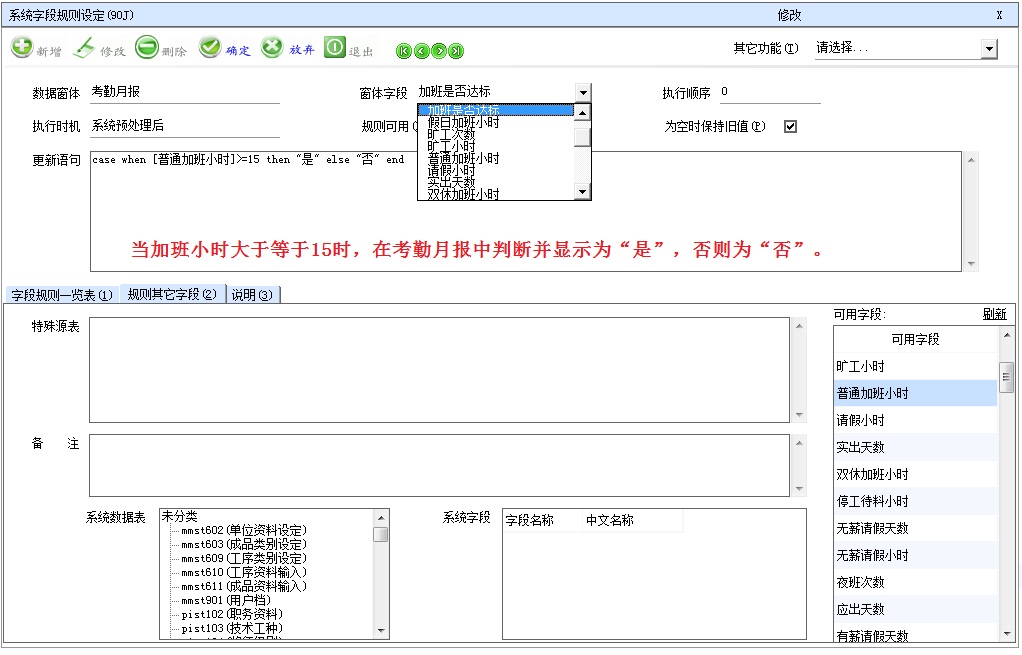Select mmst602 (单位资料设定) in the tree

tap(244, 530)
